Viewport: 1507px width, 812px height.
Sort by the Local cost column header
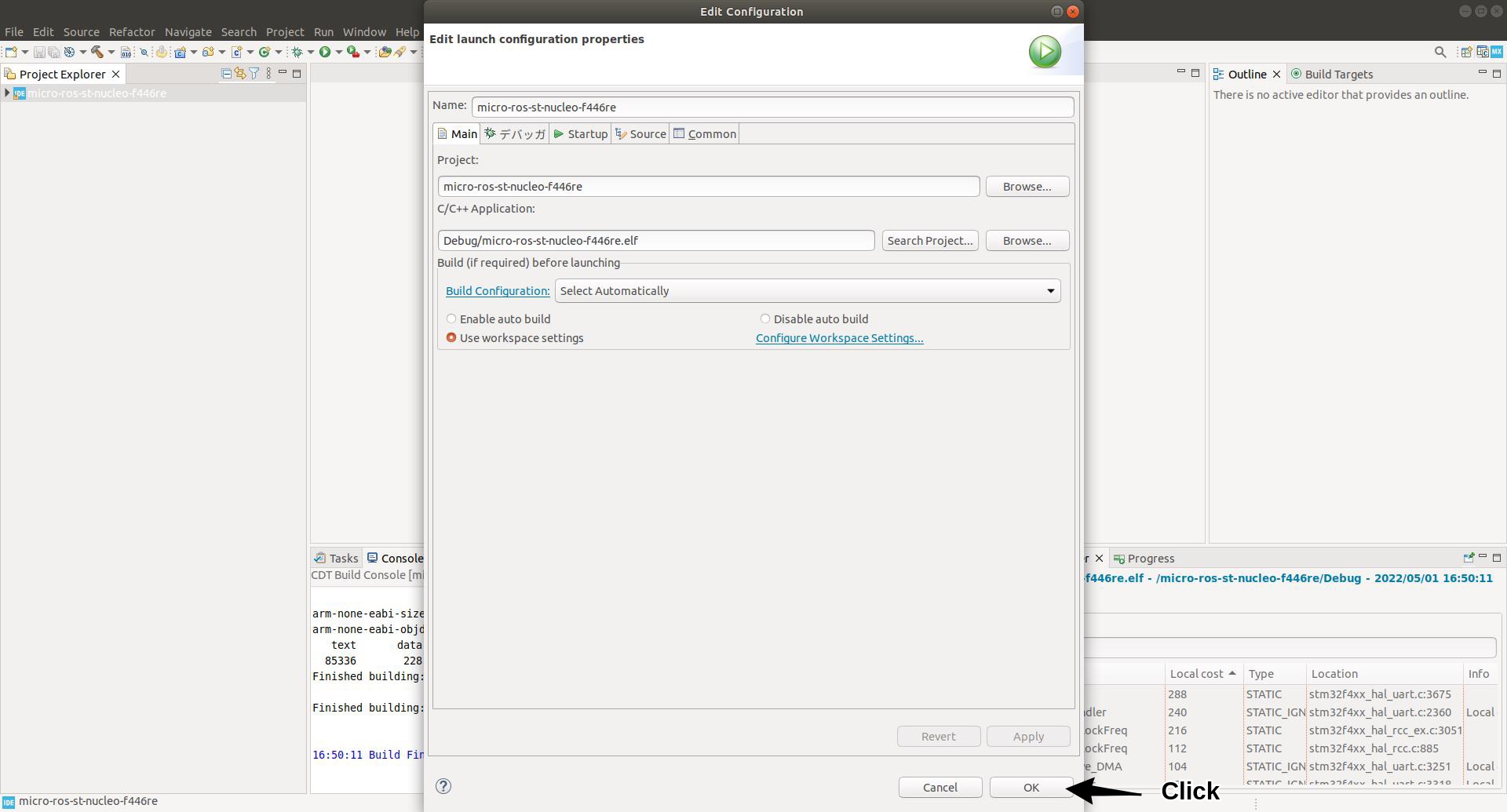[1203, 674]
